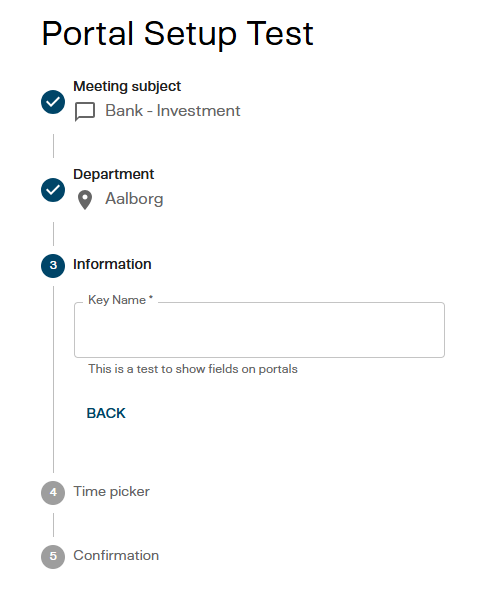The image size is (496, 598).
Task: Click the helper text about fields on portals
Action: click(x=193, y=369)
